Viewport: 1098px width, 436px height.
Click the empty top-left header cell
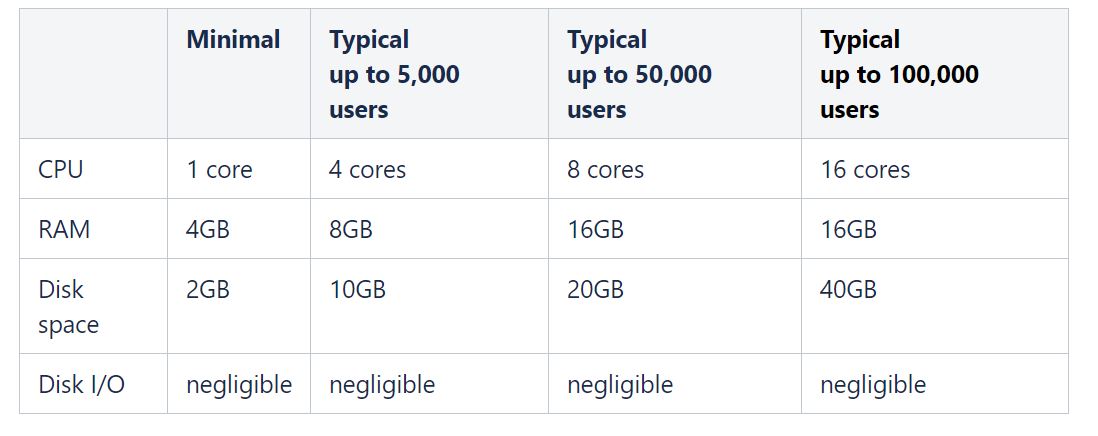(x=93, y=73)
